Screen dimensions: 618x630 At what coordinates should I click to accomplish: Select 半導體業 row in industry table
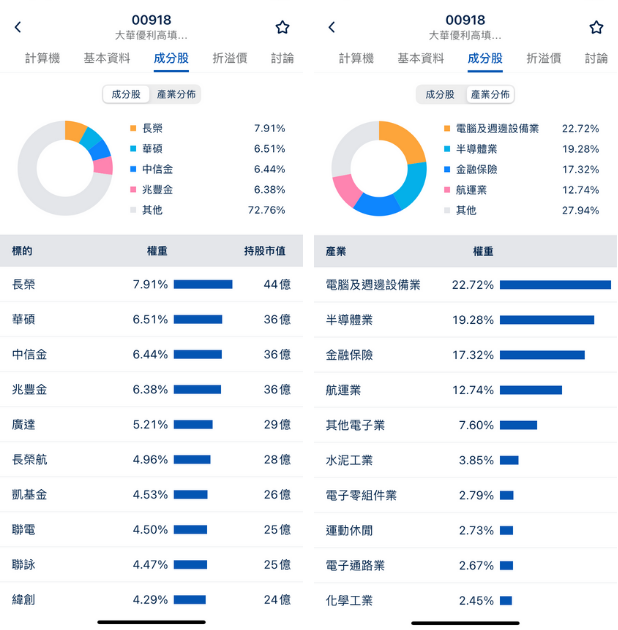tap(465, 320)
